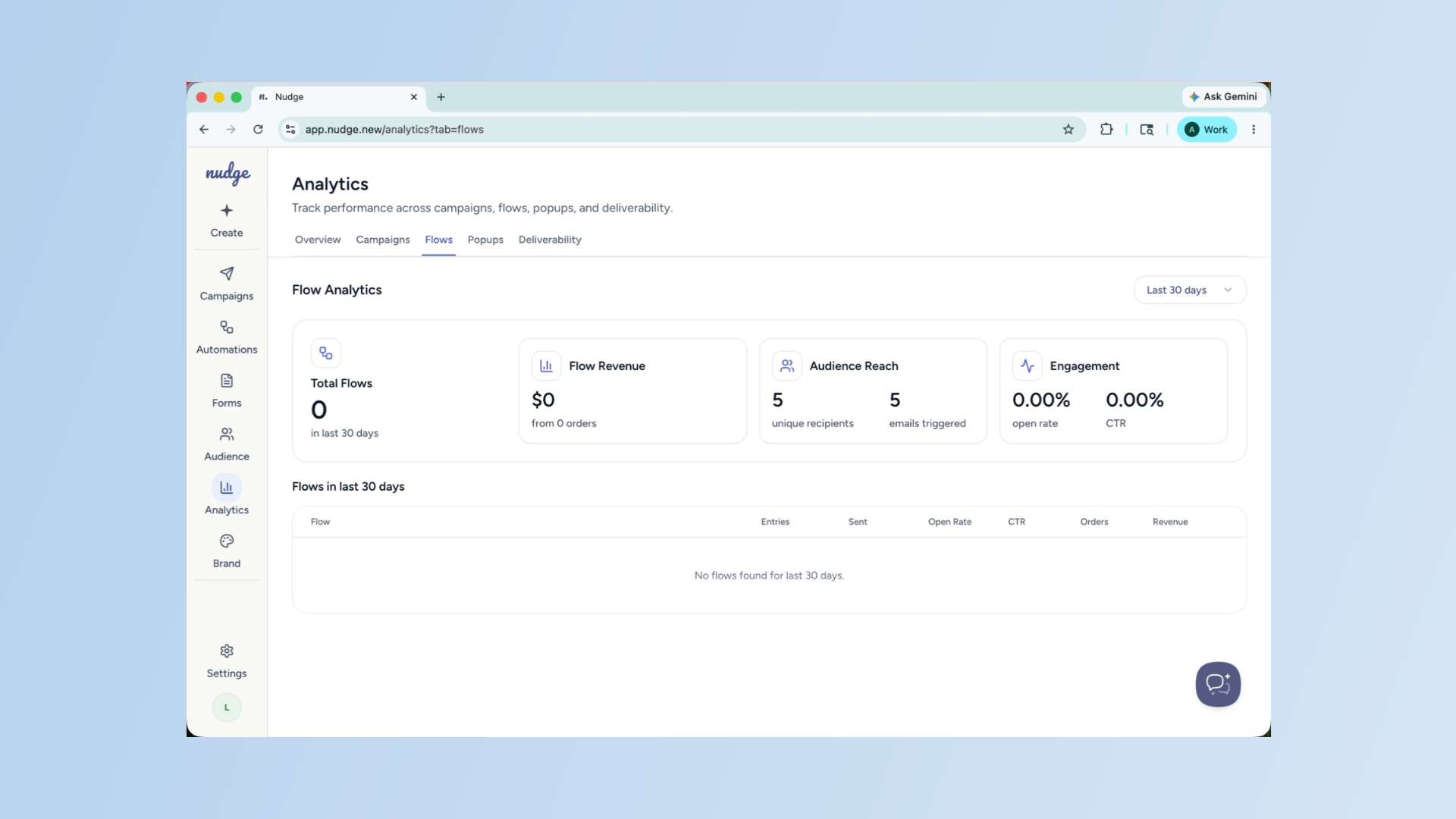1456x819 pixels.
Task: Select the Analytics chart icon in sidebar
Action: point(227,488)
